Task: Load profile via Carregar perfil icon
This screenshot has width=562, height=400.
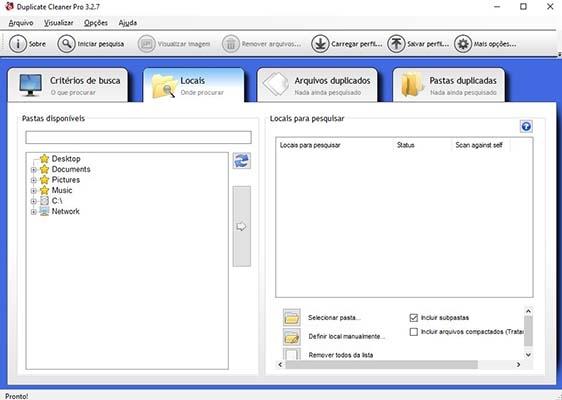Action: click(x=320, y=44)
